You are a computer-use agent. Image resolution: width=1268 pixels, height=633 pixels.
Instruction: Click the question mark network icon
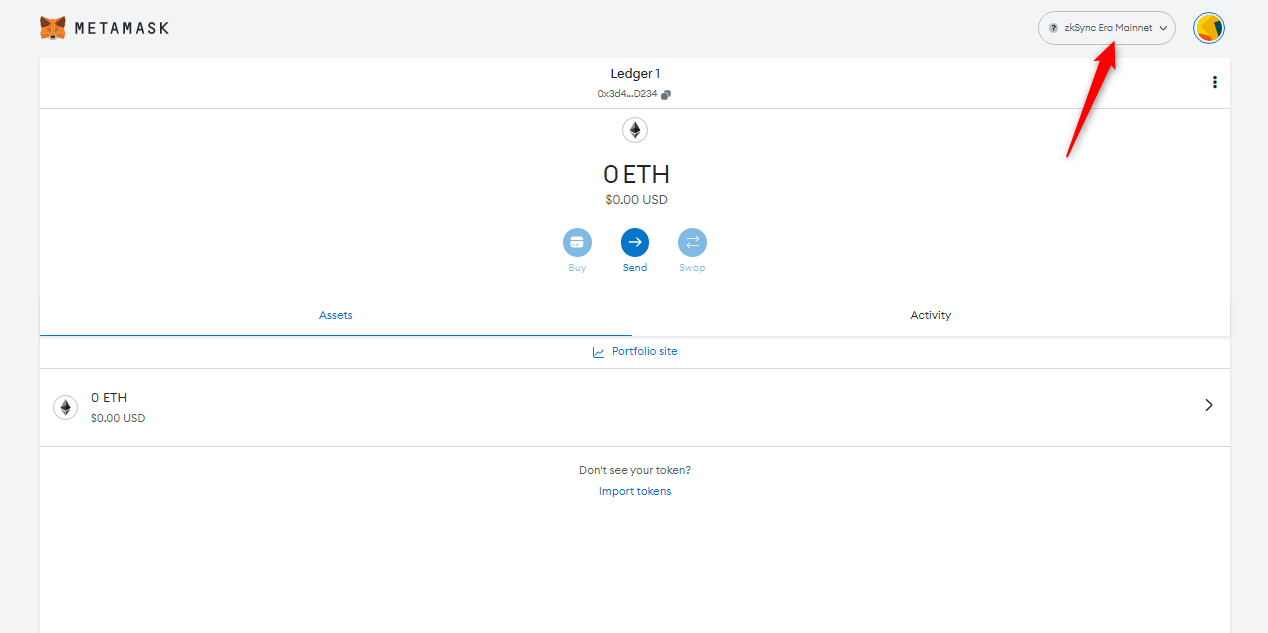1053,28
